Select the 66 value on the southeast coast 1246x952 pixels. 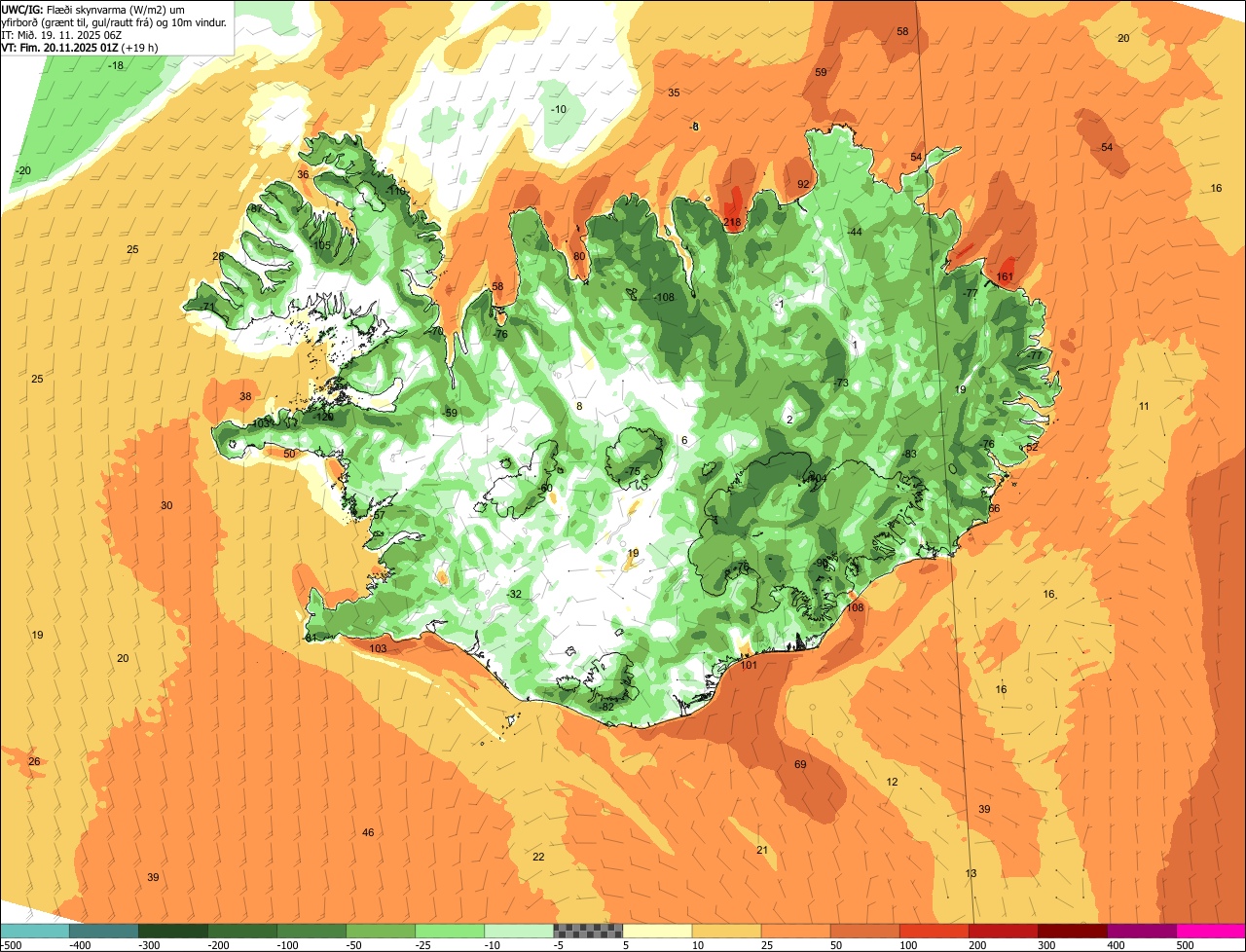coord(994,509)
